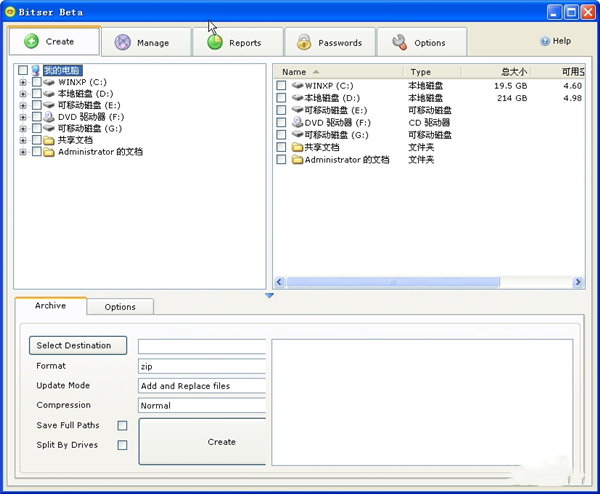Enable the Save Full Paths checkbox
This screenshot has height=494, width=600.
coord(122,425)
